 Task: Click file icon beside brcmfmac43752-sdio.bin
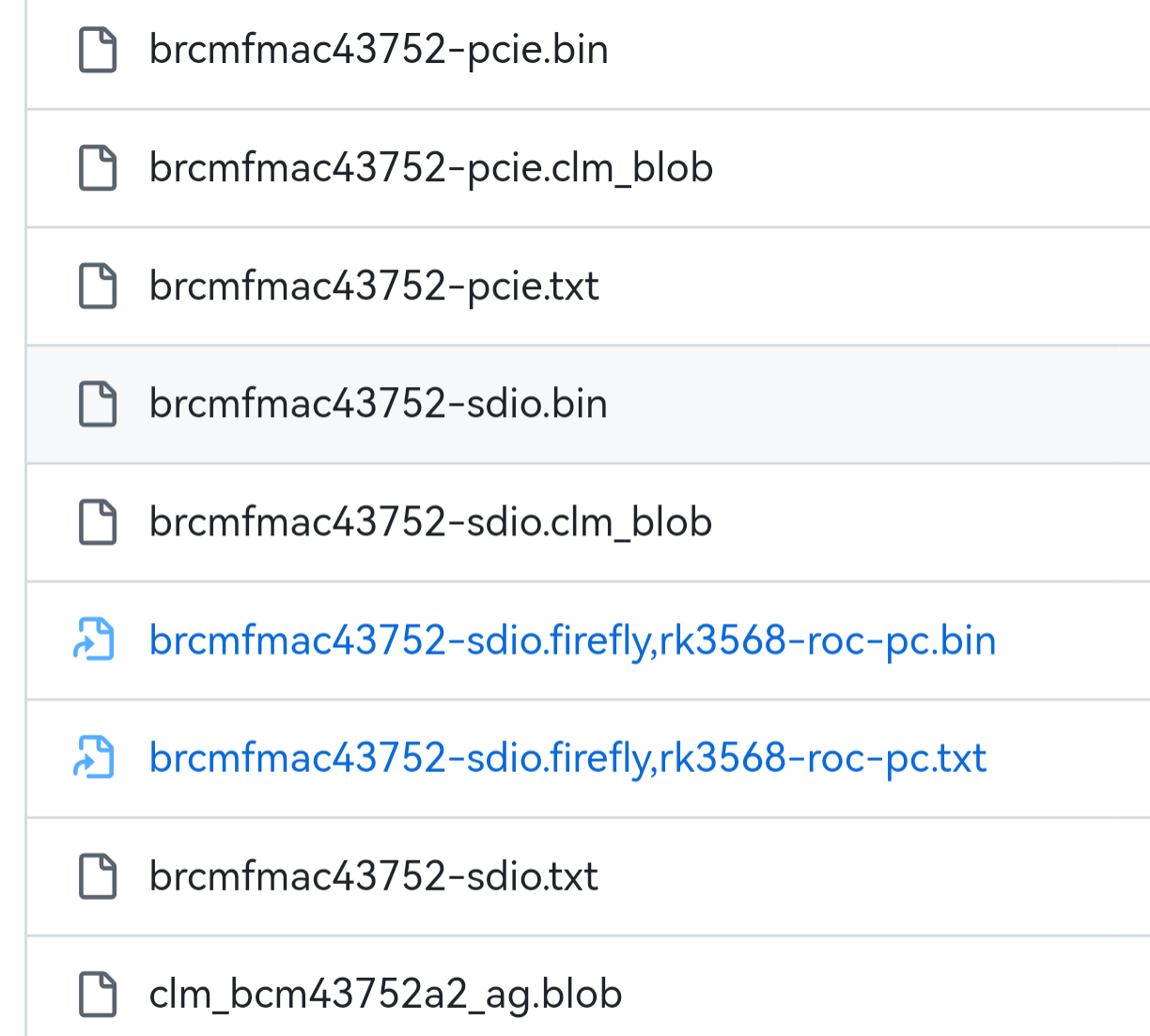point(97,404)
